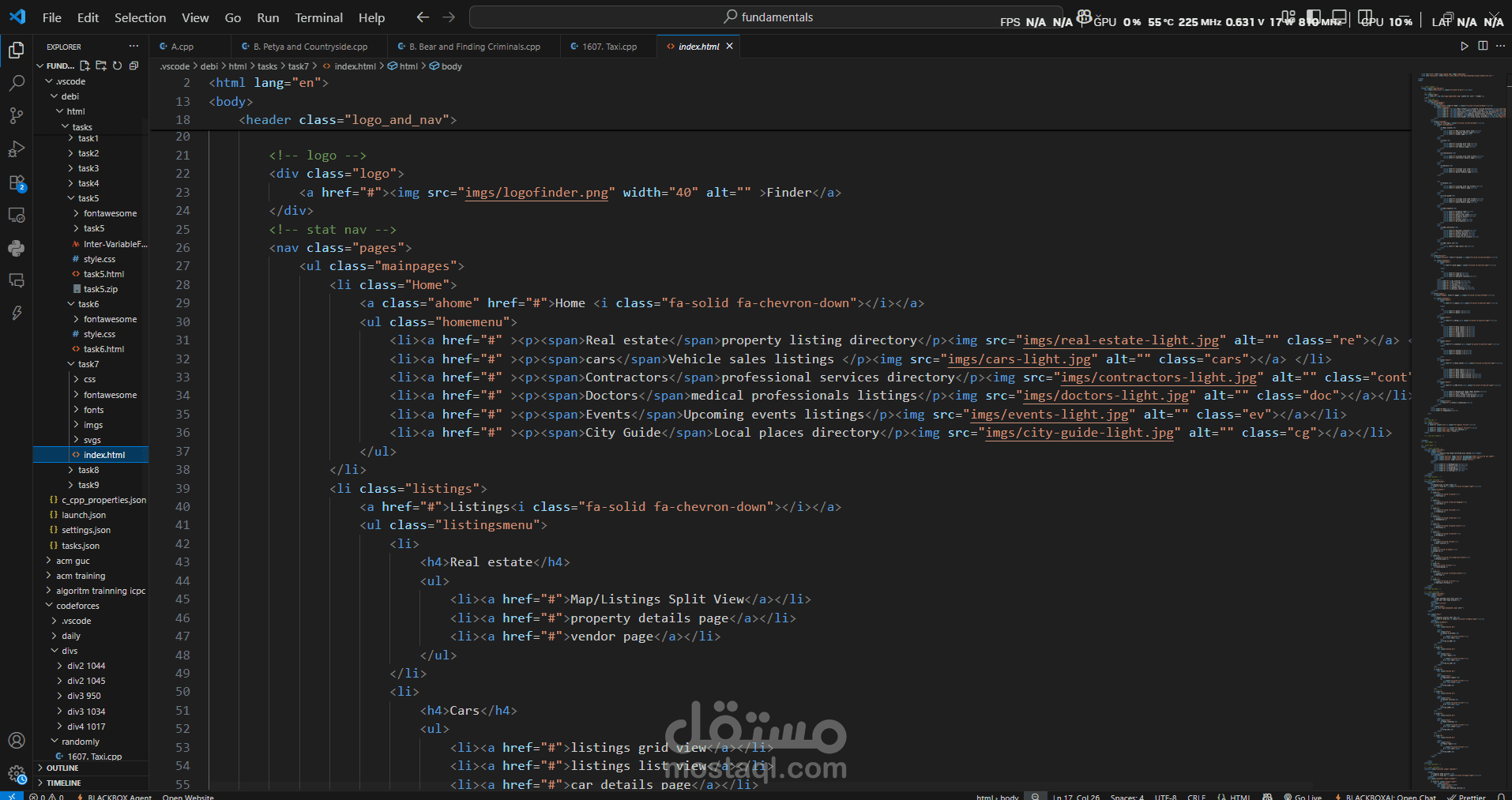Open BLACKBOXAI: Open Chat in status bar
This screenshot has height=800, width=1512.
pos(1386,796)
